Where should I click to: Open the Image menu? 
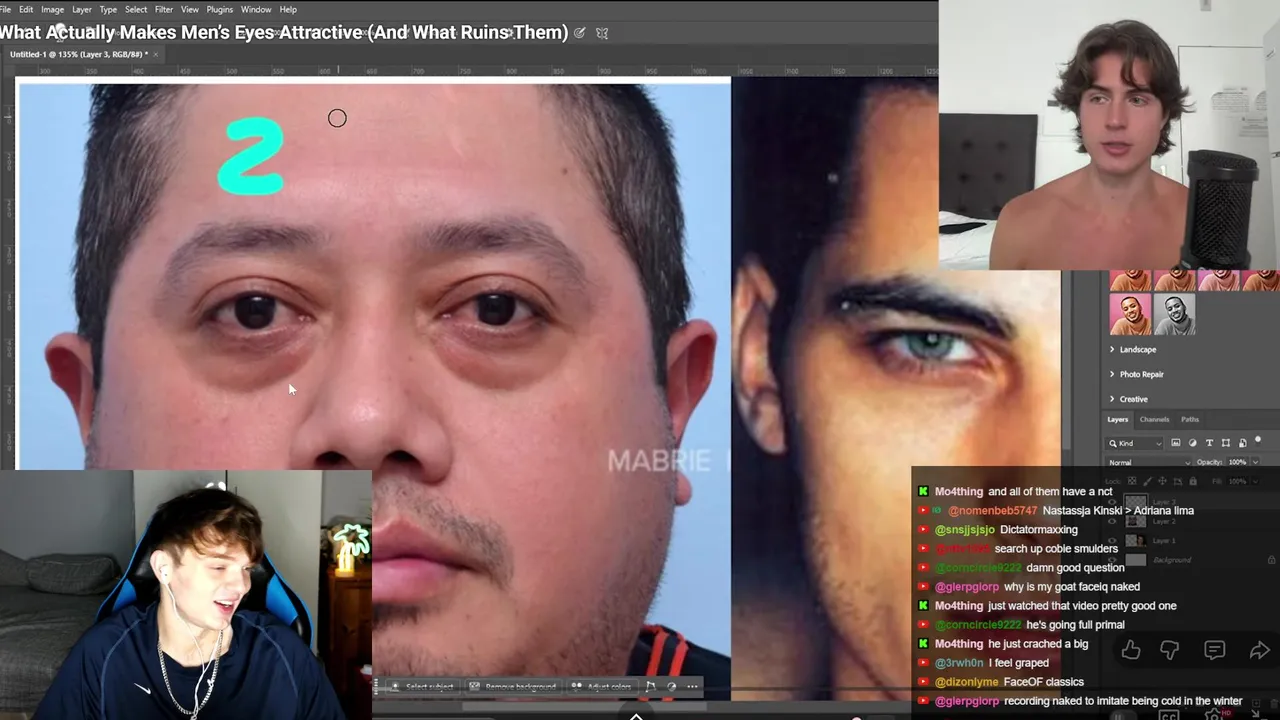52,9
